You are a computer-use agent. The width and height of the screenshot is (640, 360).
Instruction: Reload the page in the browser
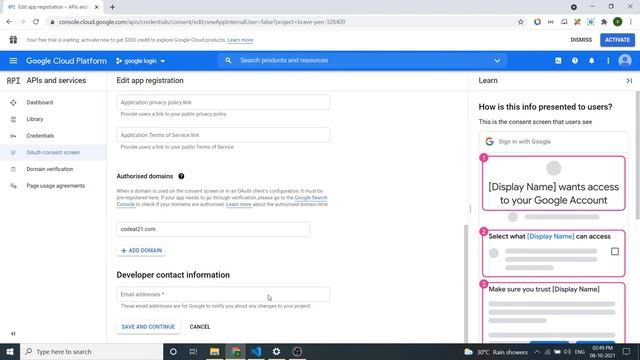point(36,22)
